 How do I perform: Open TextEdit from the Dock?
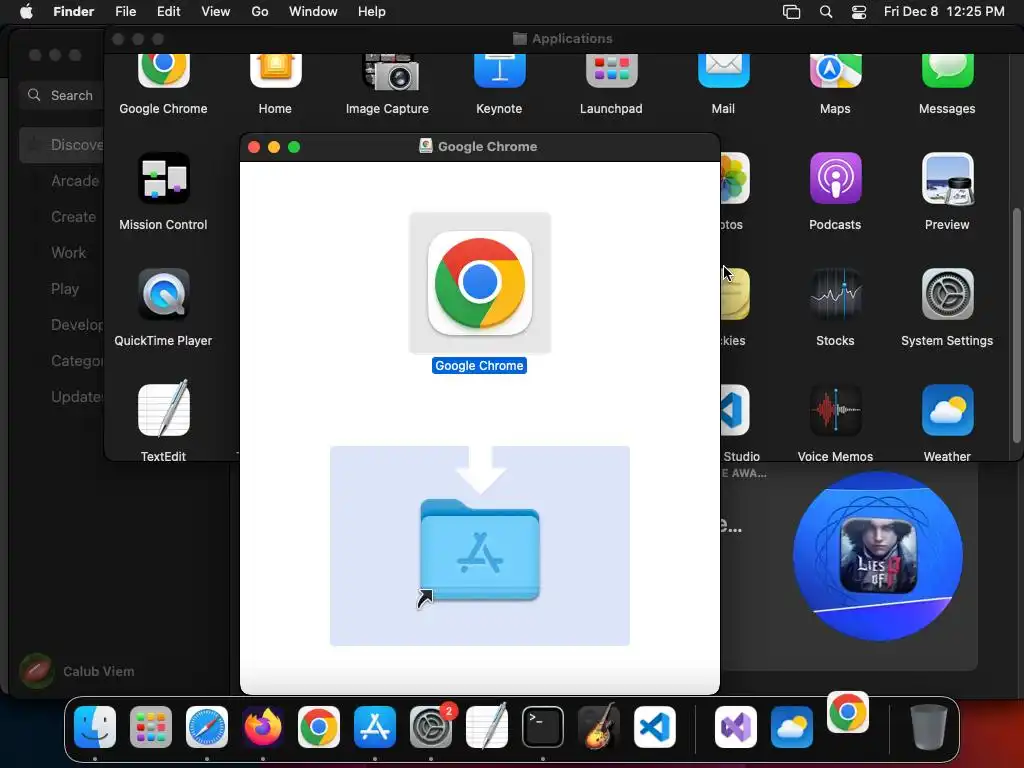[x=487, y=726]
